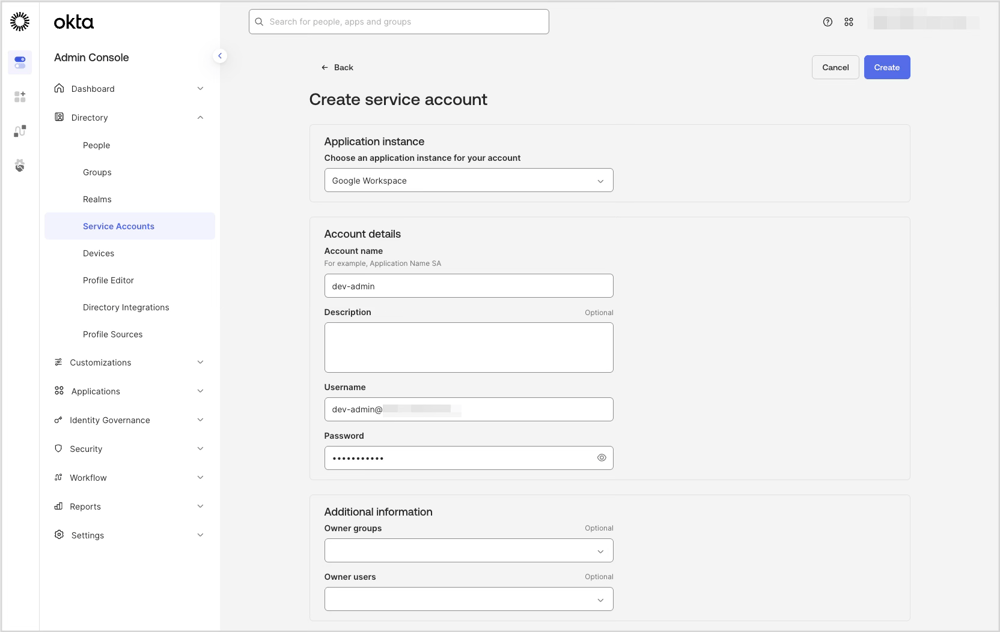Click inside the Description text box
Viewport: 1000px width, 632px height.
click(468, 347)
